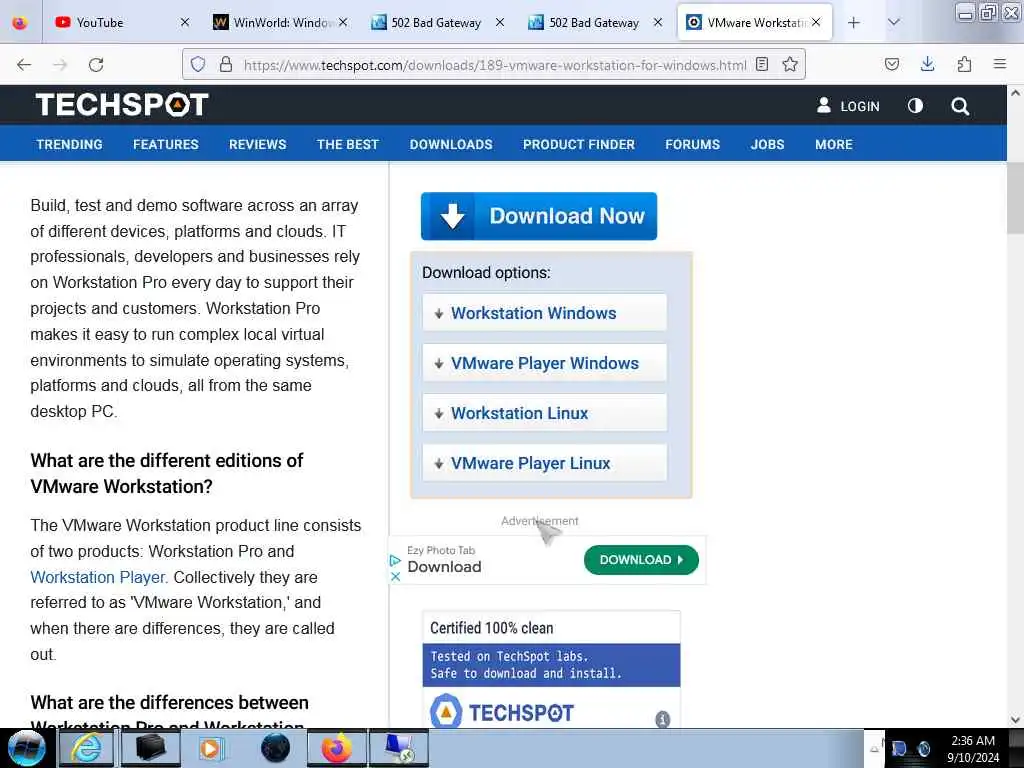This screenshot has width=1024, height=768.
Task: Click the browser forward arrow
Action: point(60,65)
